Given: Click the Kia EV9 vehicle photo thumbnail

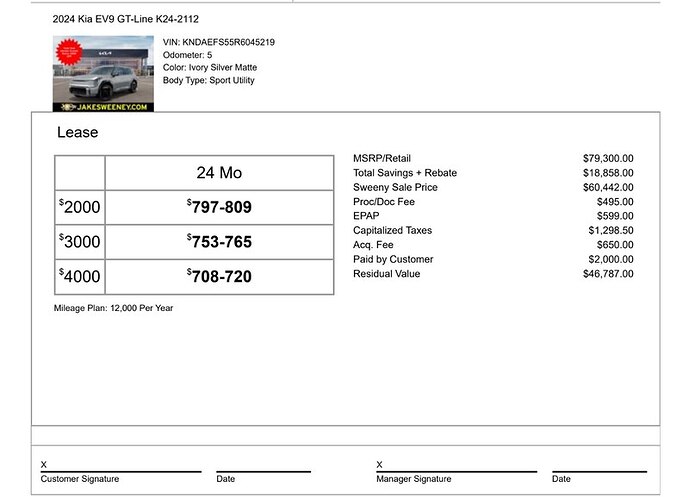Looking at the screenshot, I should [x=103, y=73].
